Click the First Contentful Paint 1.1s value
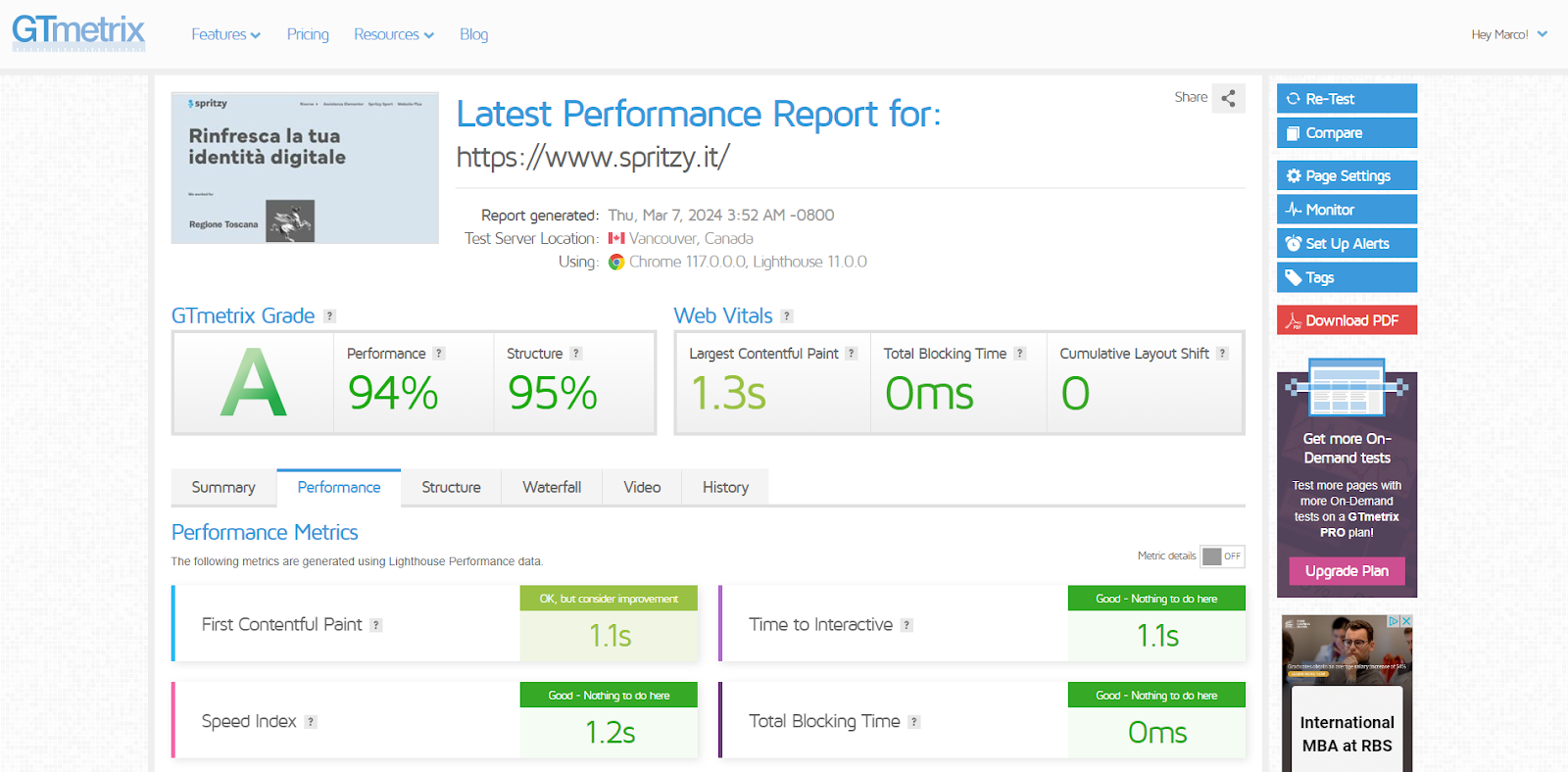This screenshot has width=1568, height=772. (x=610, y=637)
